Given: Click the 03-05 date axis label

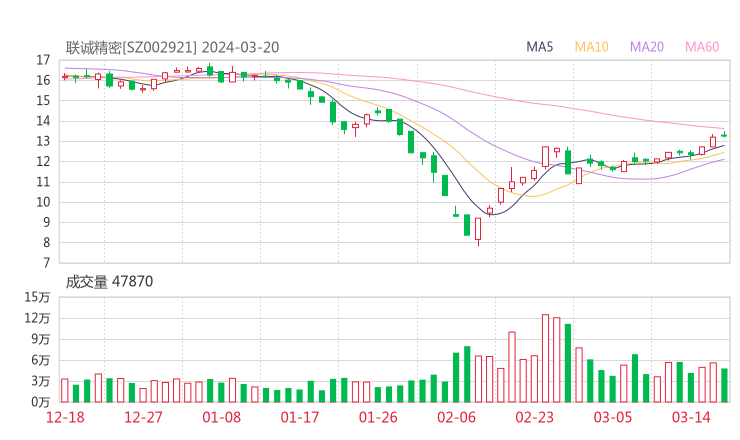Looking at the screenshot, I should click(x=613, y=418).
